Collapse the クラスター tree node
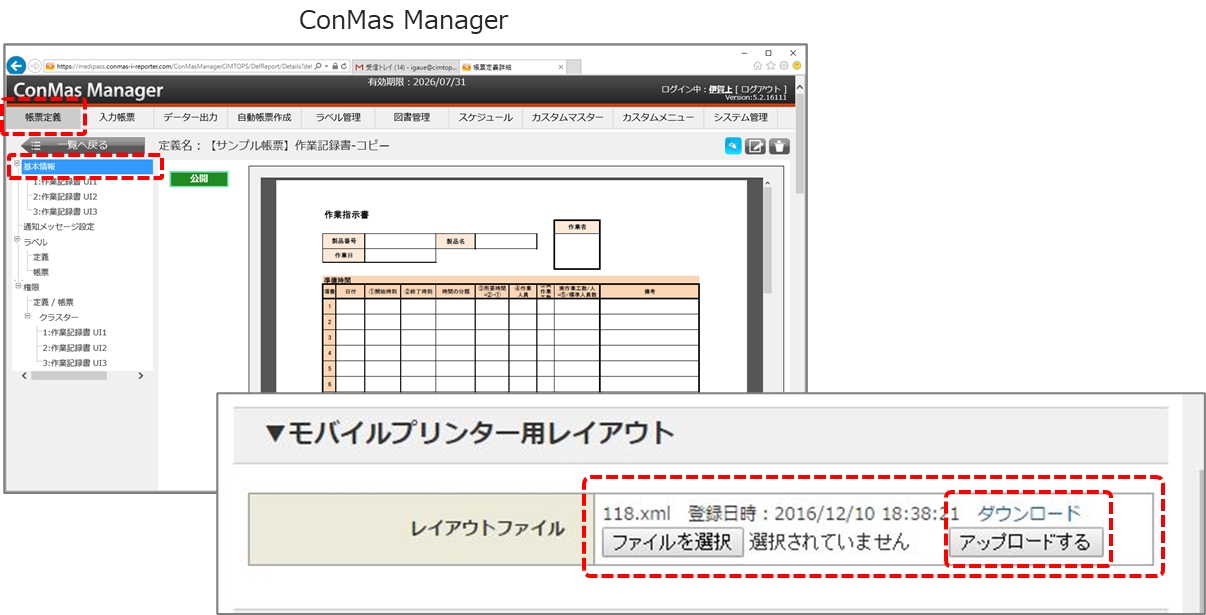This screenshot has height=615, width=1206. coord(28,317)
